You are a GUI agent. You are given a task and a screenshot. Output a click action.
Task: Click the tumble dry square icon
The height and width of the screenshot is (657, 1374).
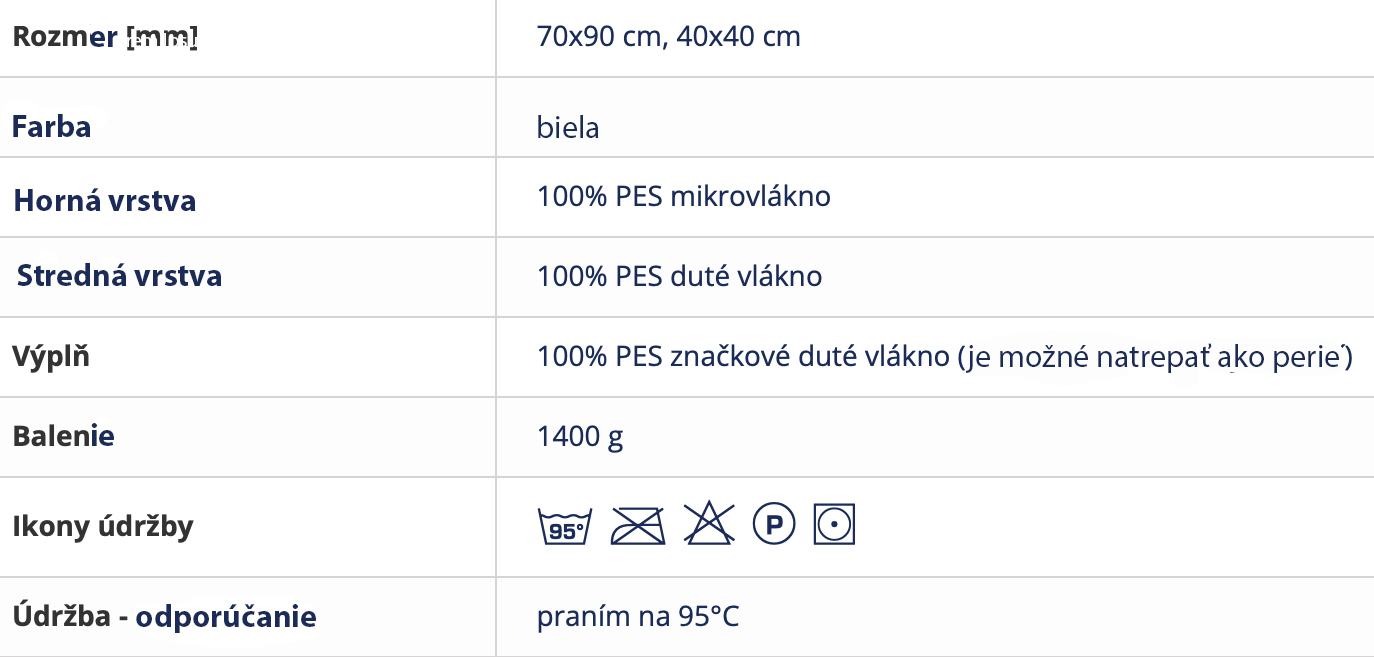coord(834,524)
